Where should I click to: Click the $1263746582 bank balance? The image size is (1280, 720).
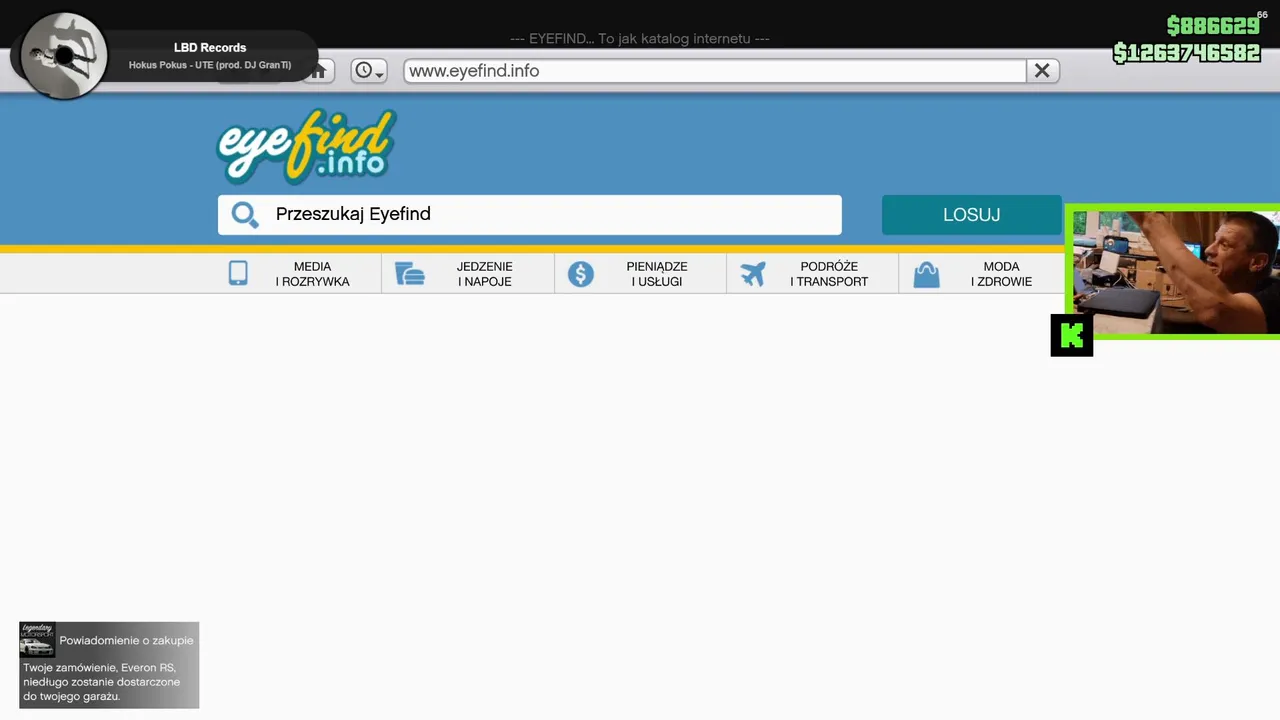[x=1187, y=53]
